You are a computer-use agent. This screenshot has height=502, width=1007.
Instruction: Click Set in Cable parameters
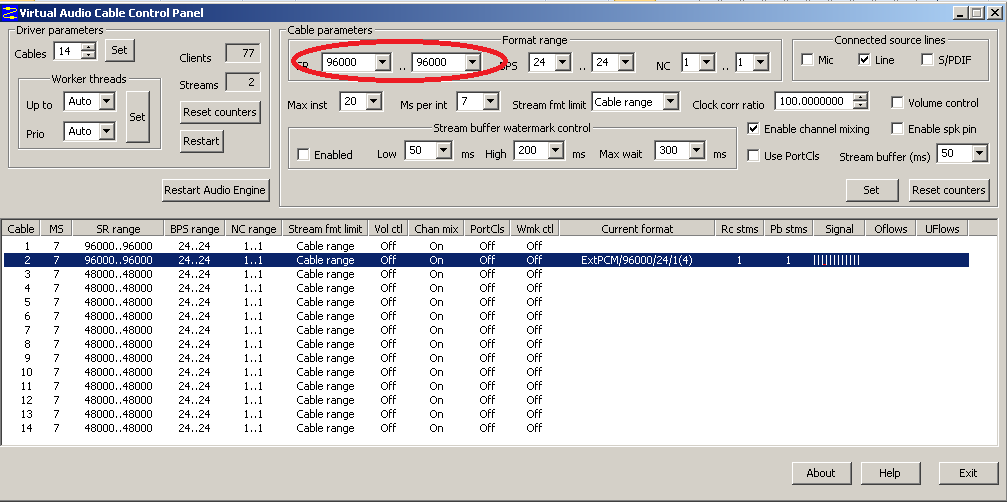[x=871, y=190]
